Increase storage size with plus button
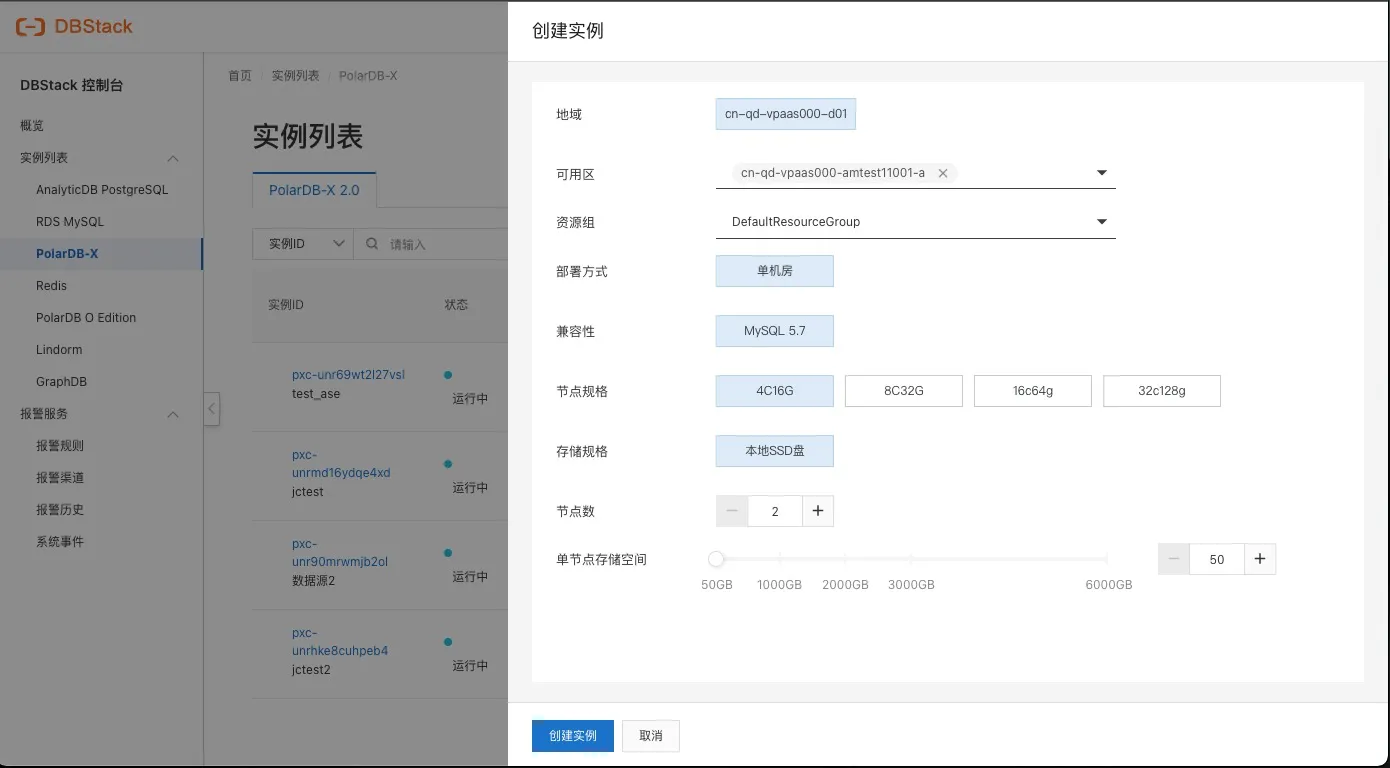1390x768 pixels. (x=1260, y=559)
